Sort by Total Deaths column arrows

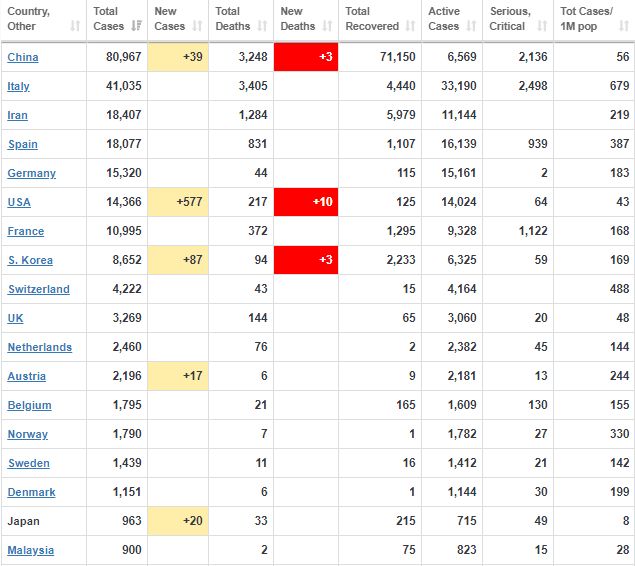pos(262,26)
